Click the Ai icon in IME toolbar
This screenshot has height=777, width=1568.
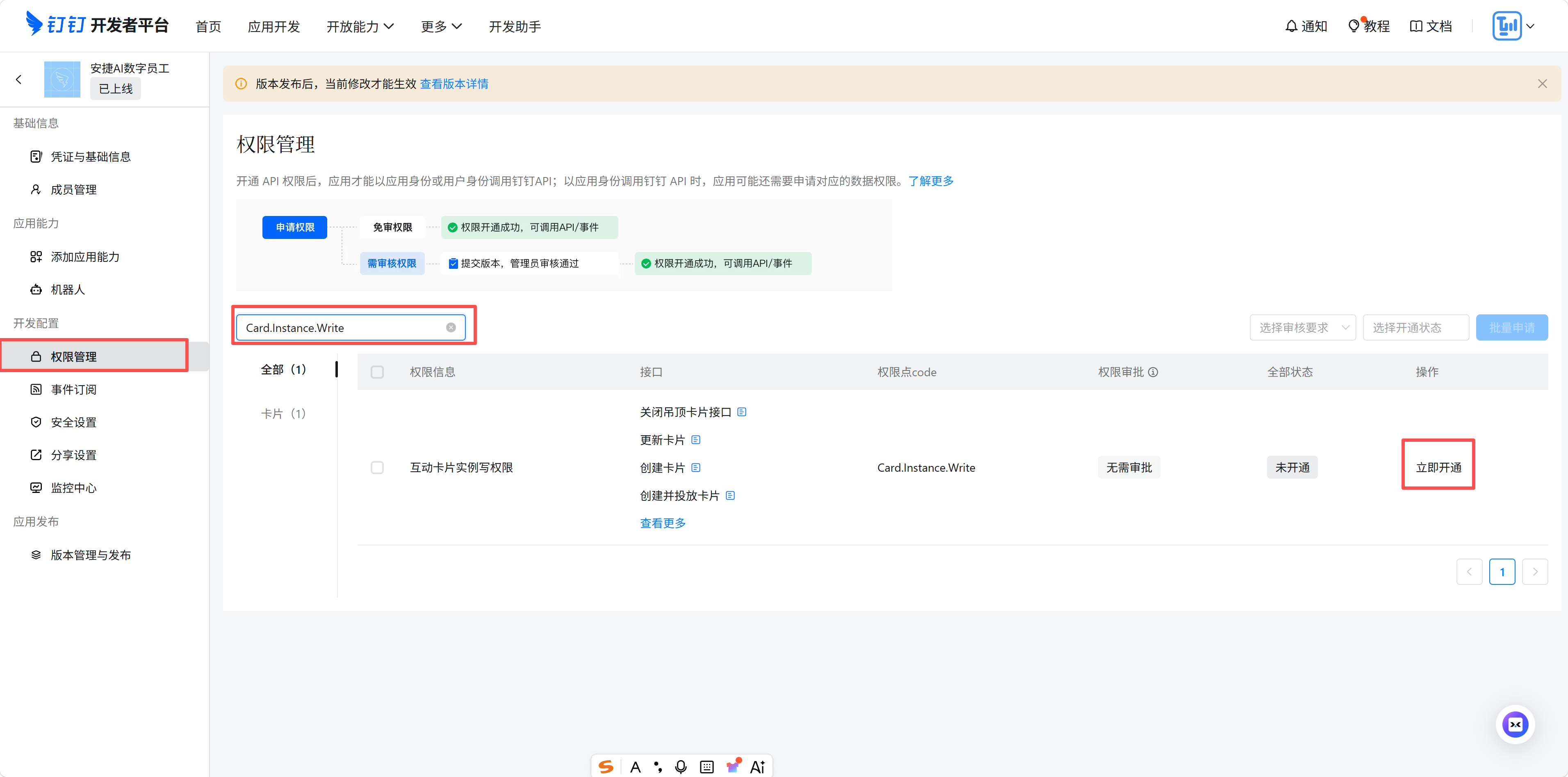758,767
